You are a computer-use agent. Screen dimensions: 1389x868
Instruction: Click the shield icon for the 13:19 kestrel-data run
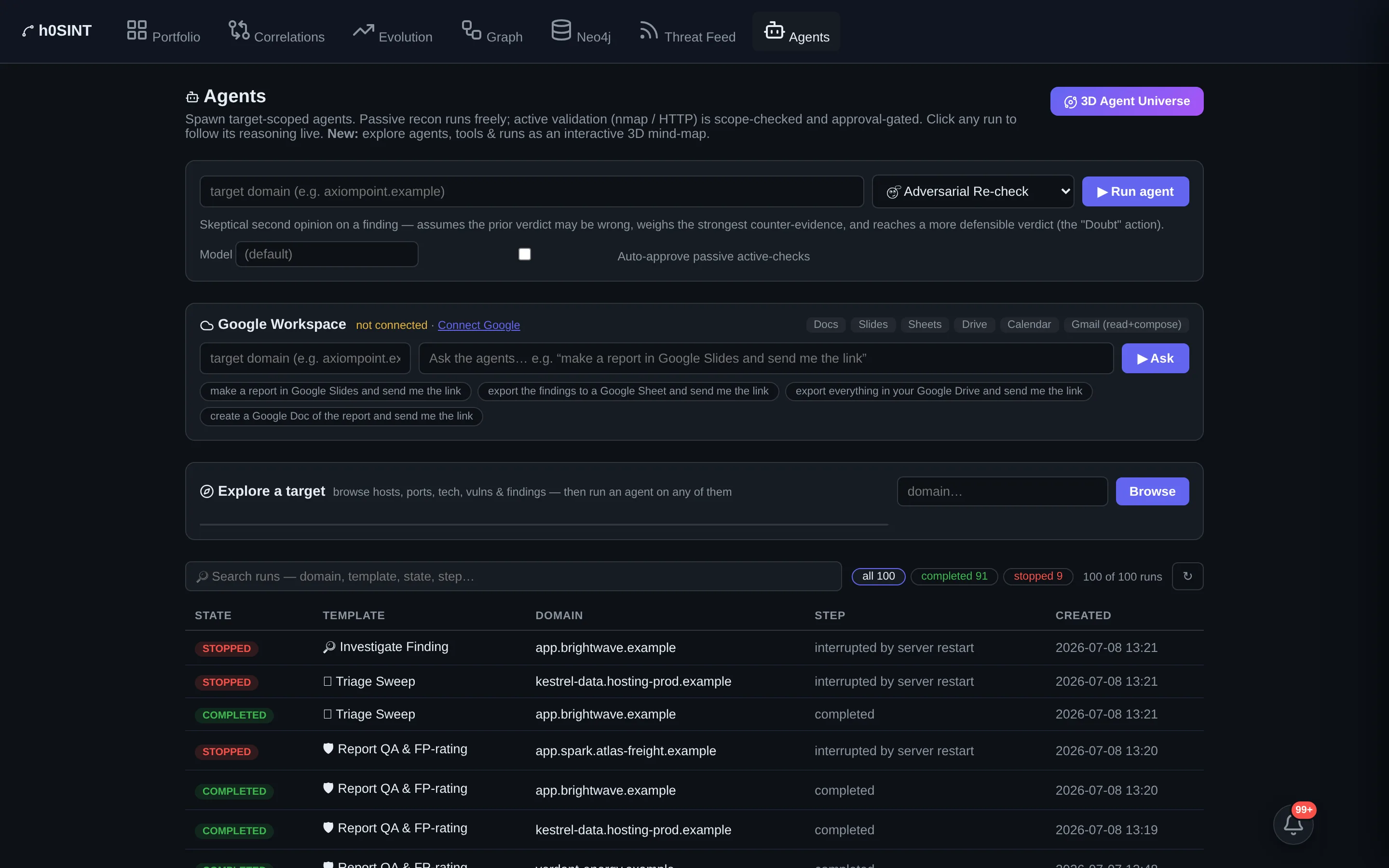(x=328, y=828)
